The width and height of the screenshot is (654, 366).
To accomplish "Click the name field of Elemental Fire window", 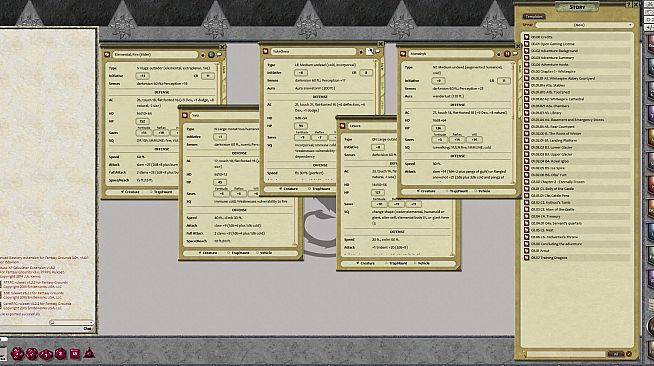I will click(x=155, y=55).
